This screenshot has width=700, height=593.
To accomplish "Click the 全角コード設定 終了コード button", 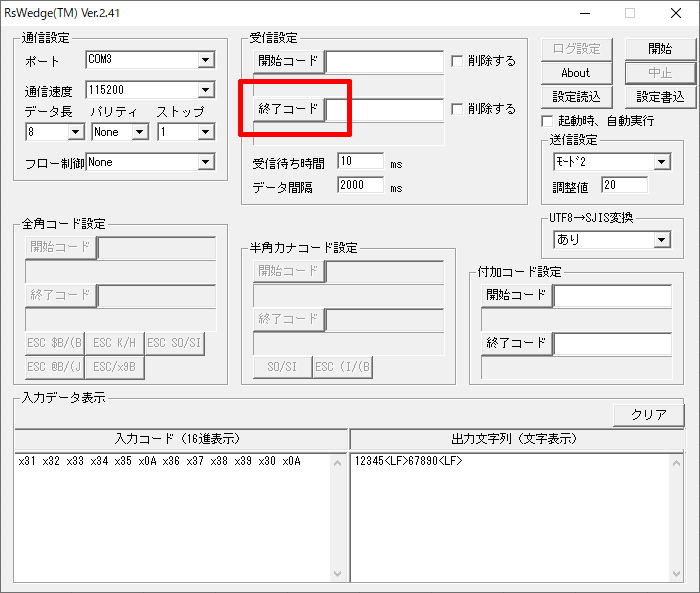I will [x=61, y=295].
